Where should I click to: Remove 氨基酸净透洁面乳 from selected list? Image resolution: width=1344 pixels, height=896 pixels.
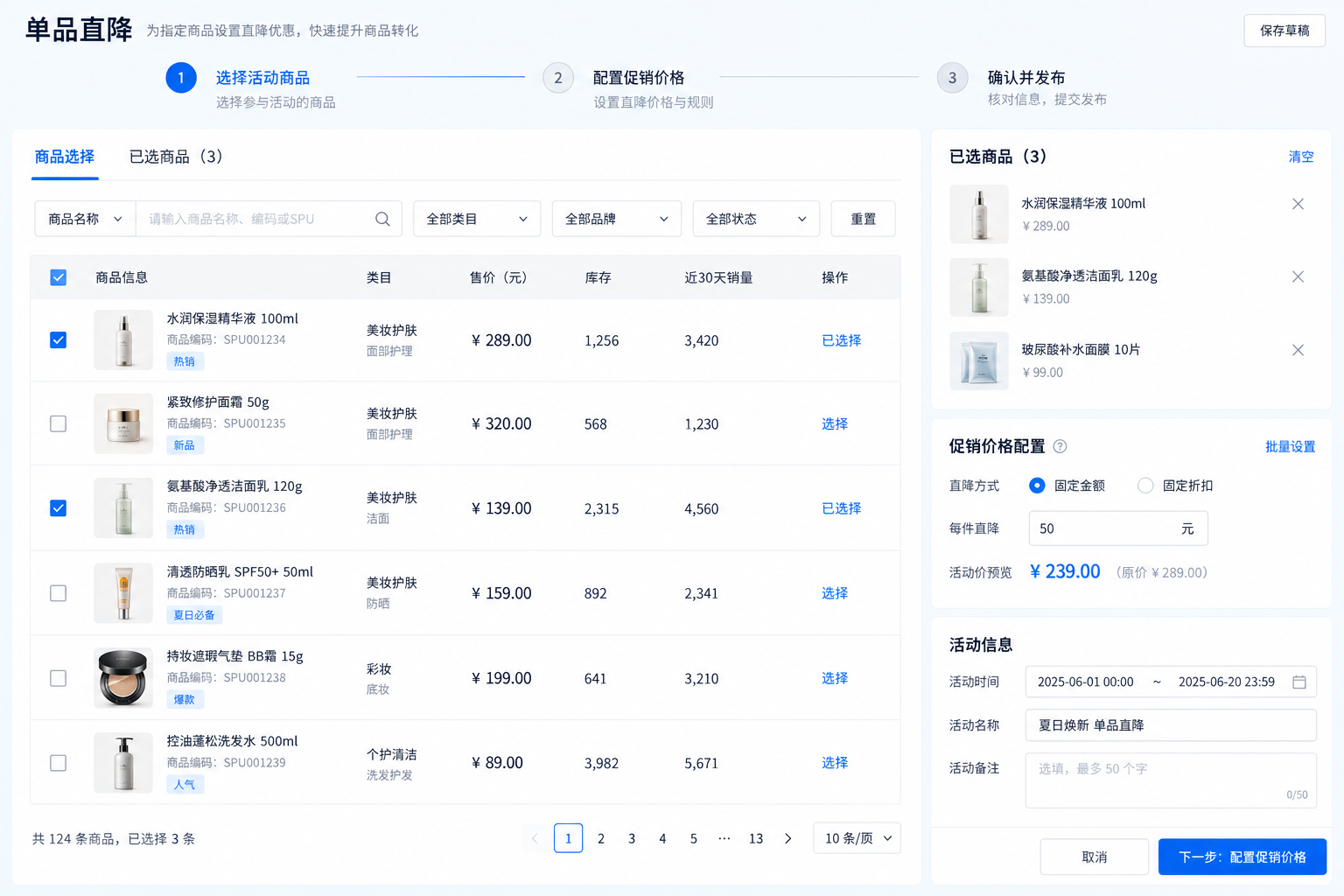coord(1298,276)
